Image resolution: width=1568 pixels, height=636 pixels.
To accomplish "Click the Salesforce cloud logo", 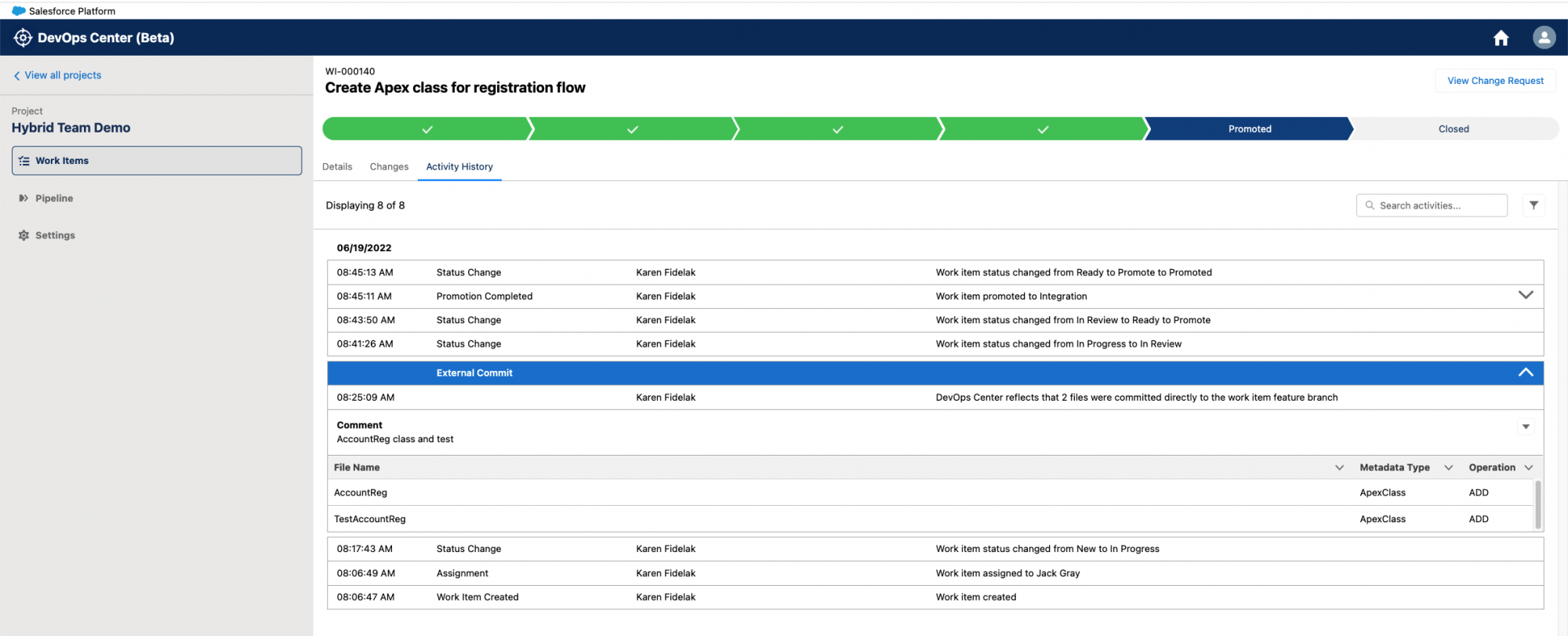I will coord(19,11).
